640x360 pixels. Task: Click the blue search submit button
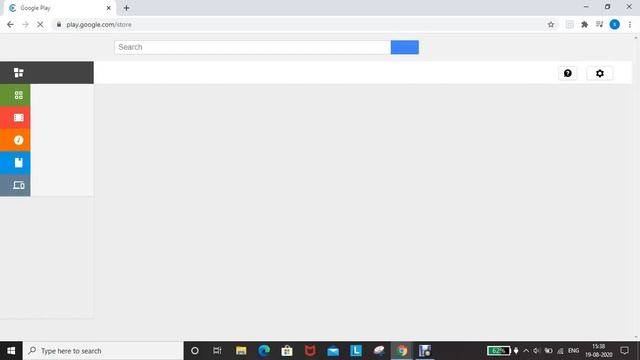pyautogui.click(x=404, y=47)
